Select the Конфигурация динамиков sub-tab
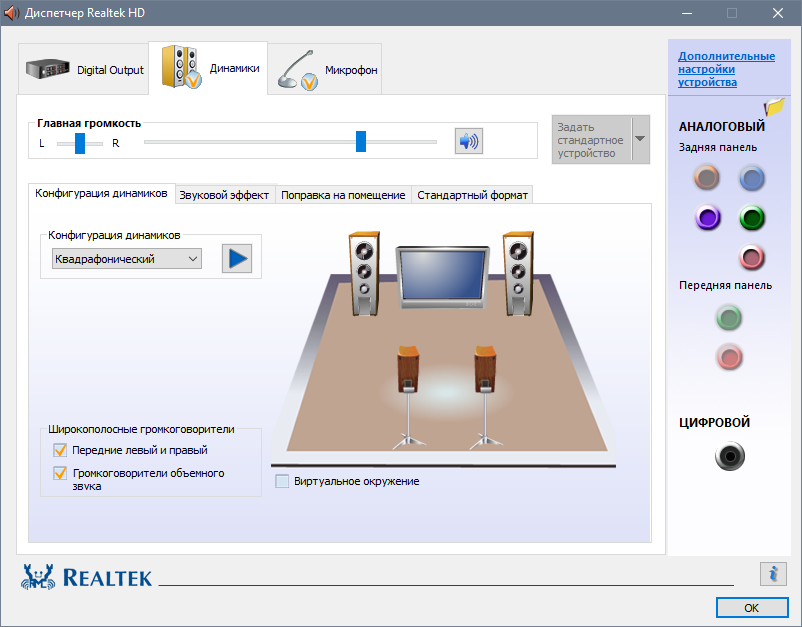The image size is (802, 627). [101, 193]
